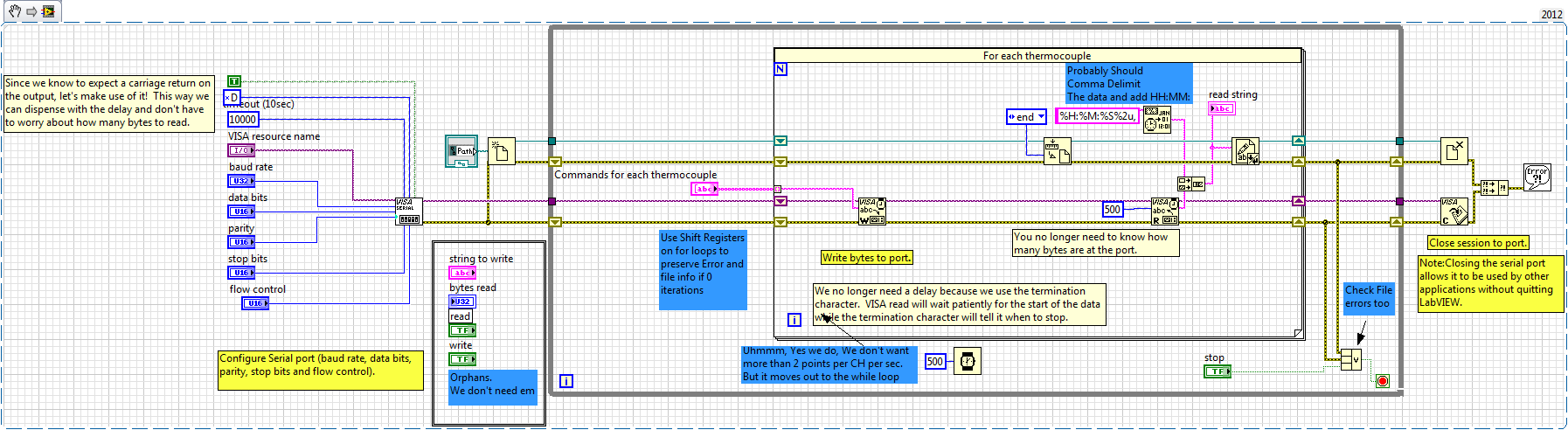This screenshot has width=1568, height=430.
Task: Click the while loop iteration terminal i
Action: [x=566, y=381]
